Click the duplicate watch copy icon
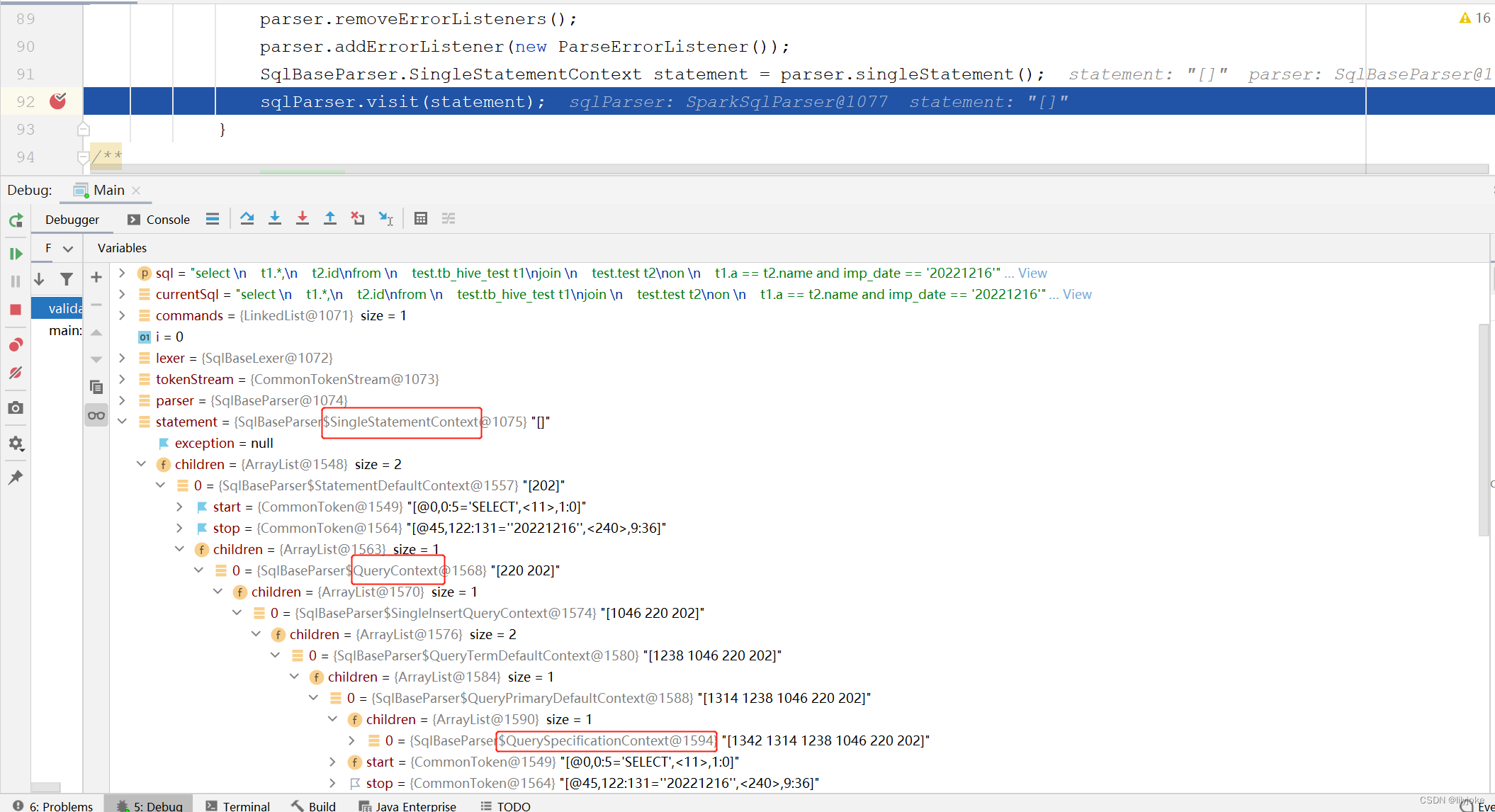1495x812 pixels. pos(96,388)
